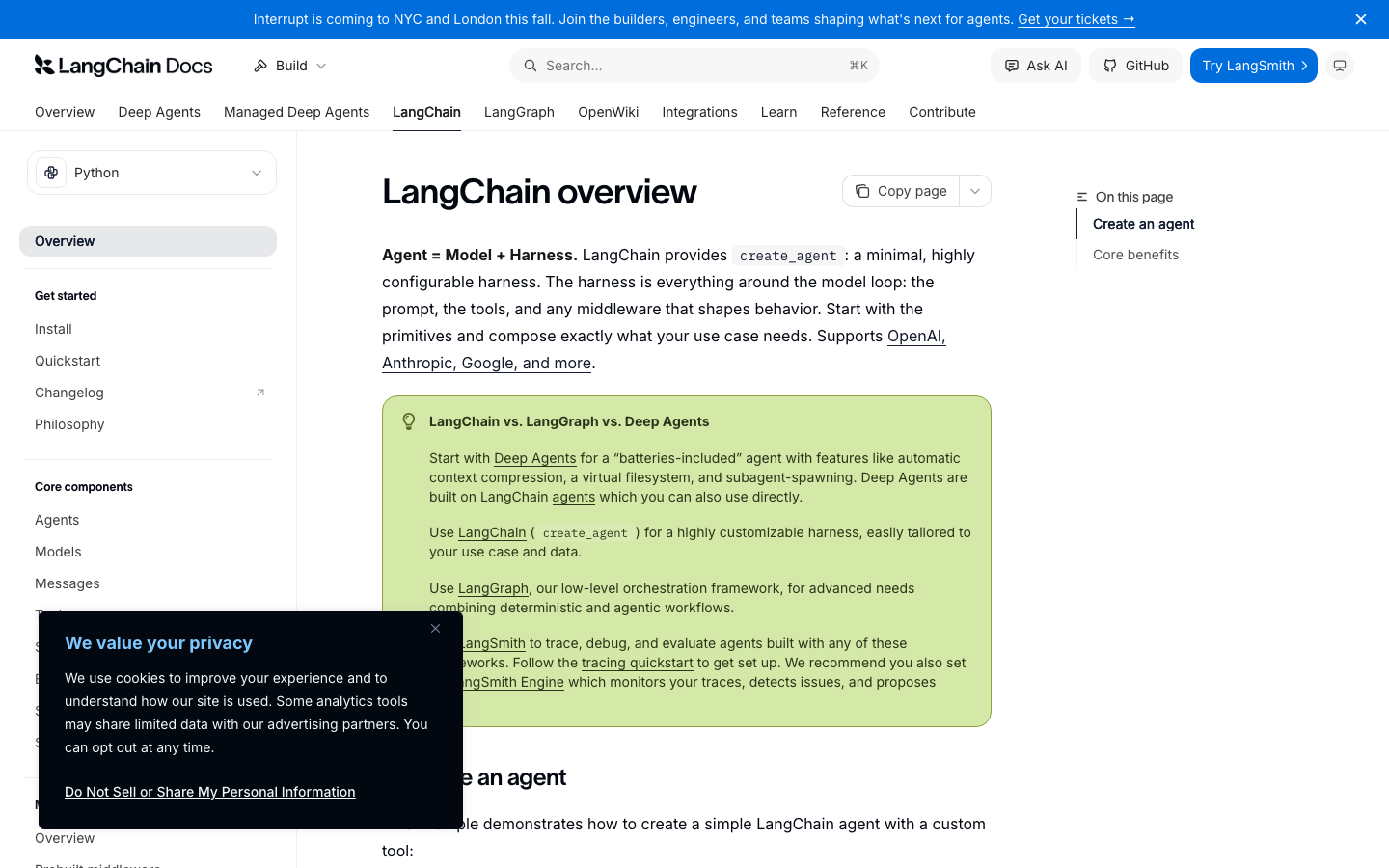1389x868 pixels.
Task: Click the lightbulb tip icon
Action: pos(409,421)
